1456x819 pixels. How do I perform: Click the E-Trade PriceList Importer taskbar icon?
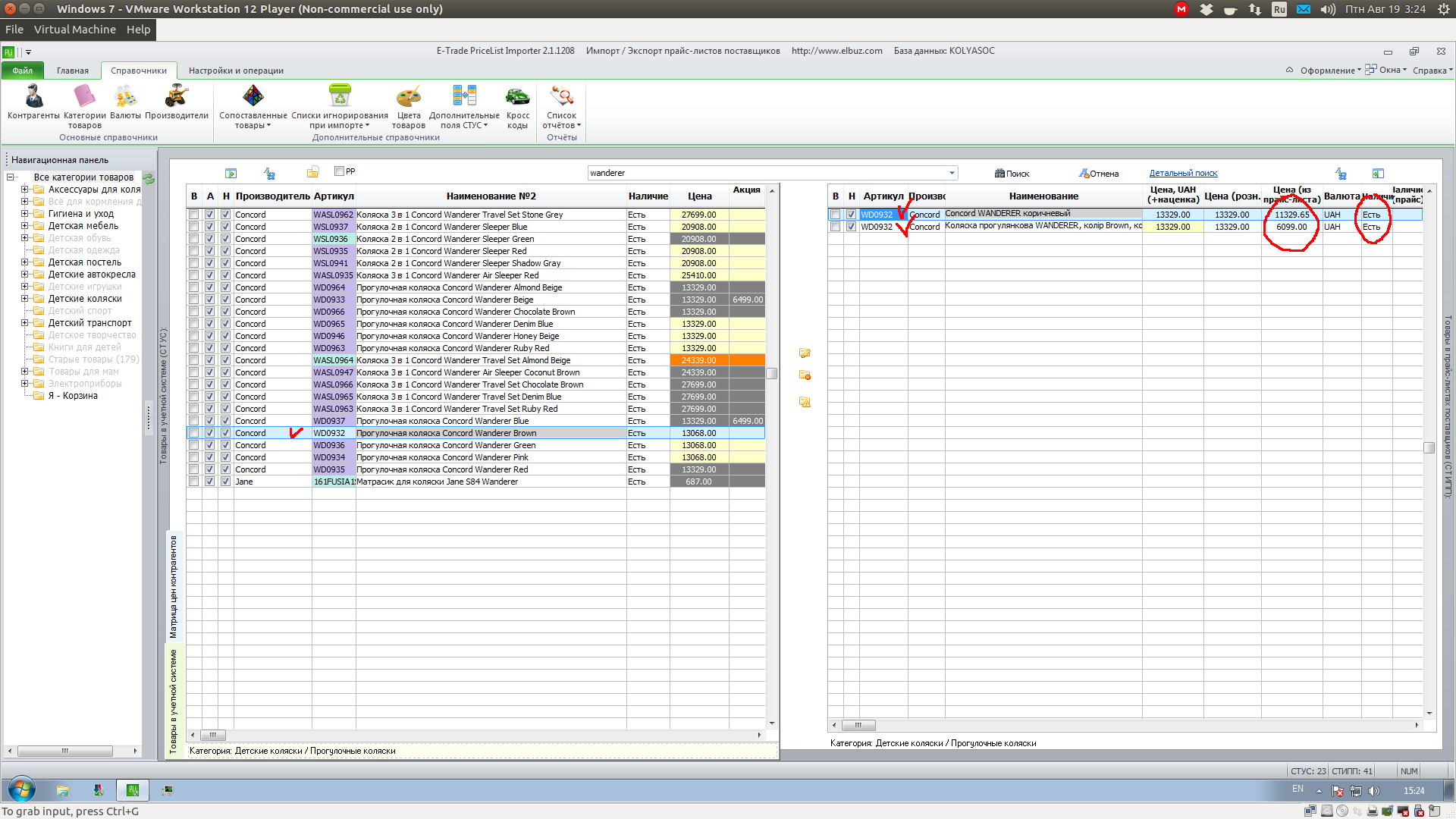133,790
